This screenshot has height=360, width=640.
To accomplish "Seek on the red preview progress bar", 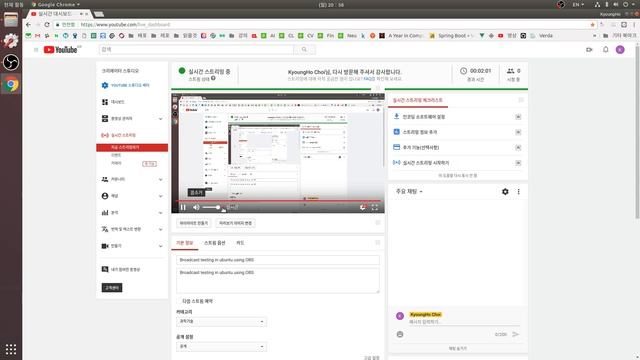I will [278, 201].
